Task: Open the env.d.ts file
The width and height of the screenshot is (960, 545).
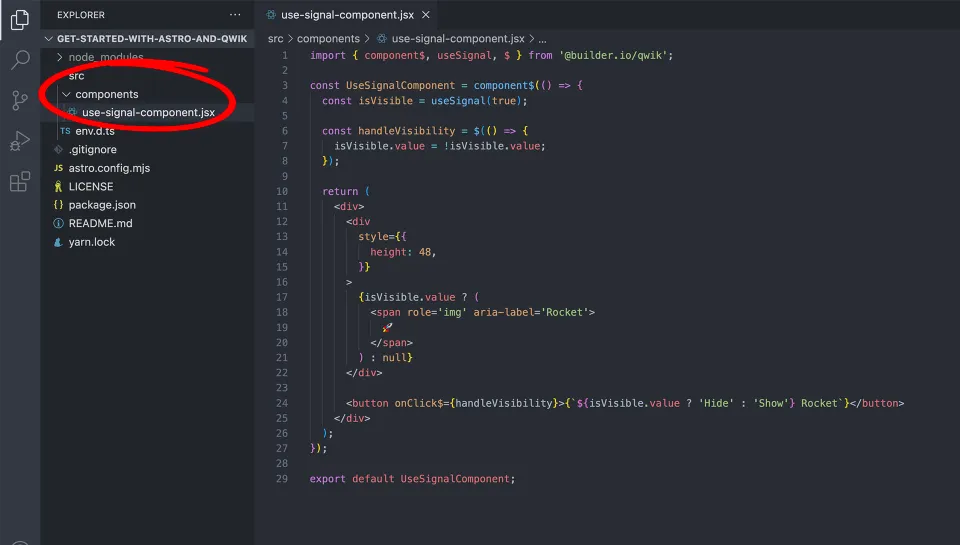Action: [95, 131]
